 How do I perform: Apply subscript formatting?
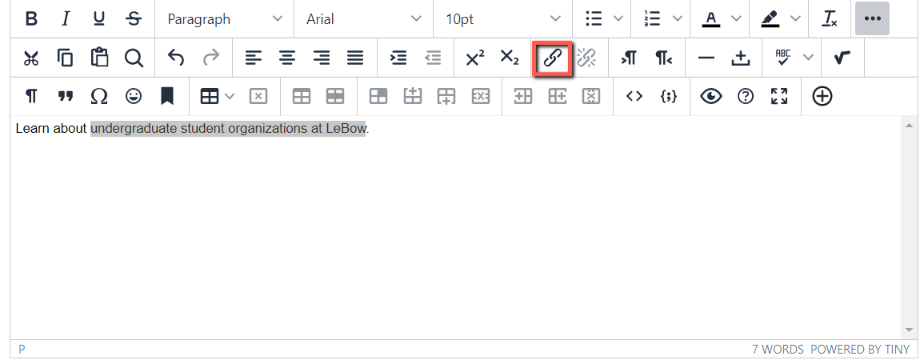pos(509,58)
